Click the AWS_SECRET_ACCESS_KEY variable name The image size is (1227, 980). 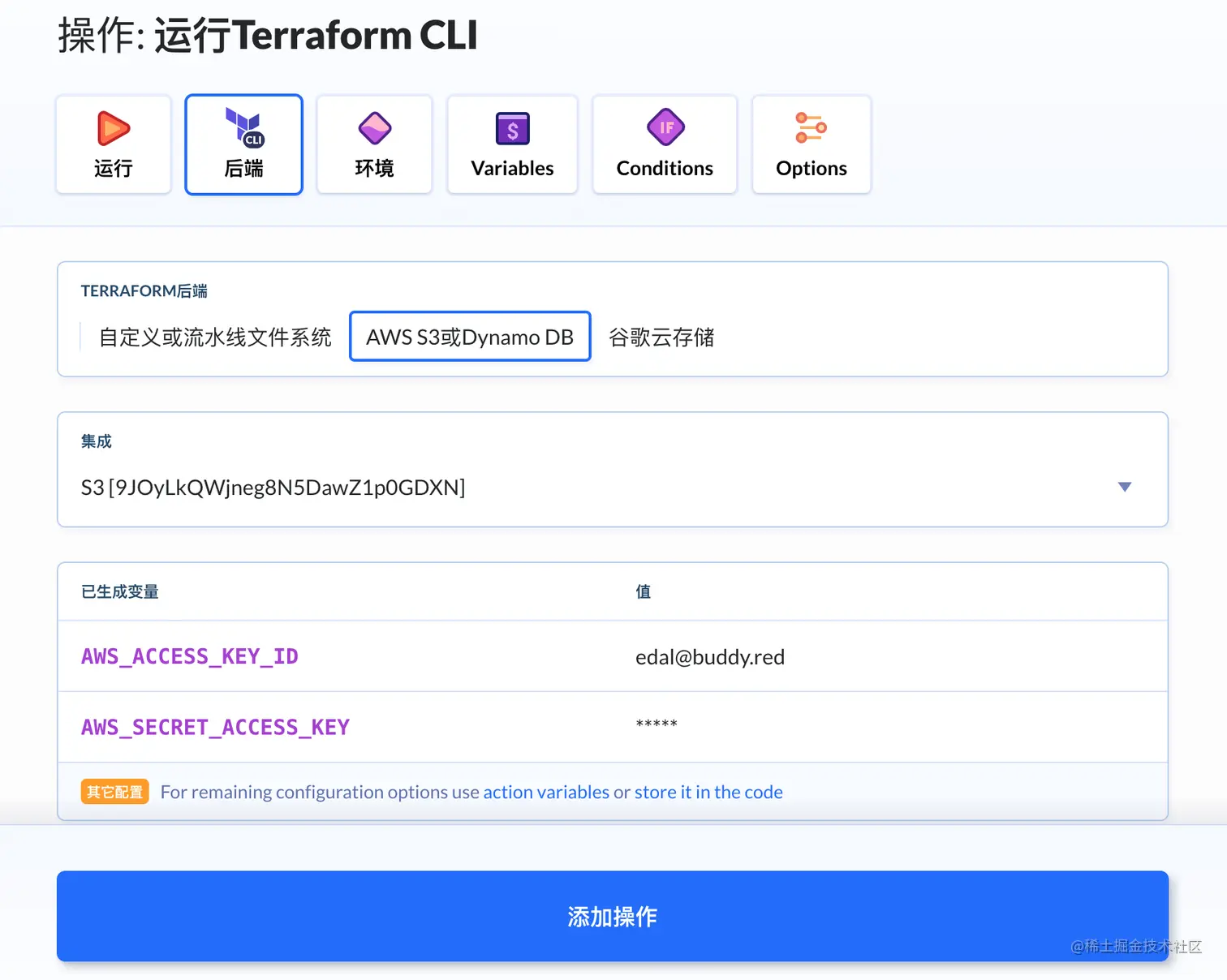pyautogui.click(x=215, y=727)
